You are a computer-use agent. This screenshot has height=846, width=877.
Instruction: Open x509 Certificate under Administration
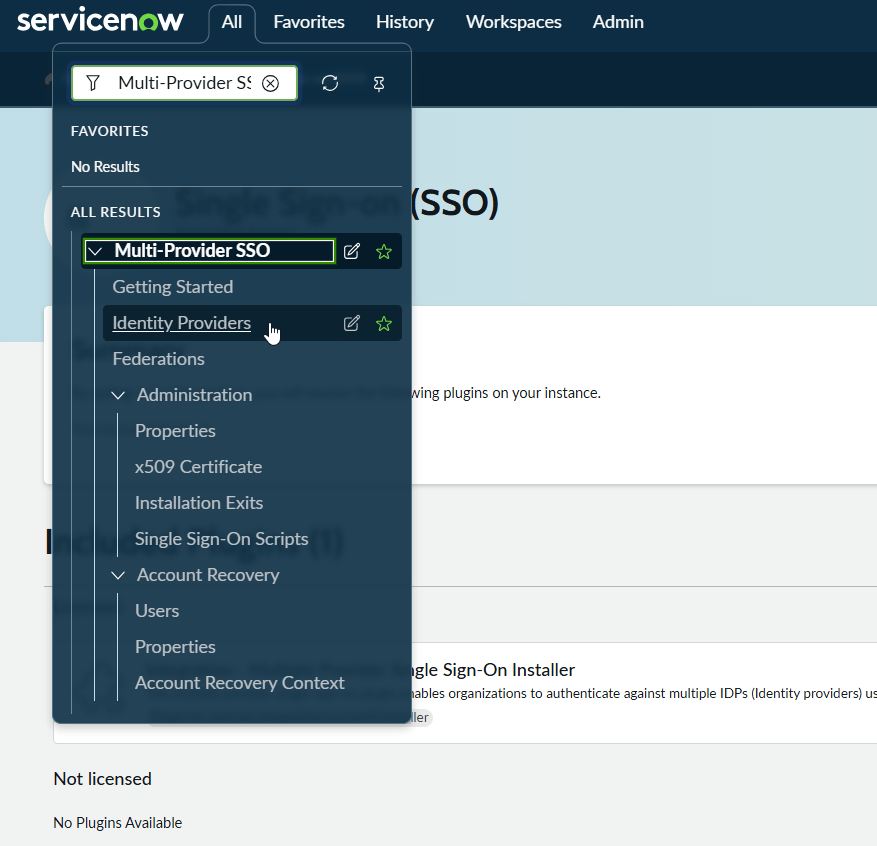198,467
